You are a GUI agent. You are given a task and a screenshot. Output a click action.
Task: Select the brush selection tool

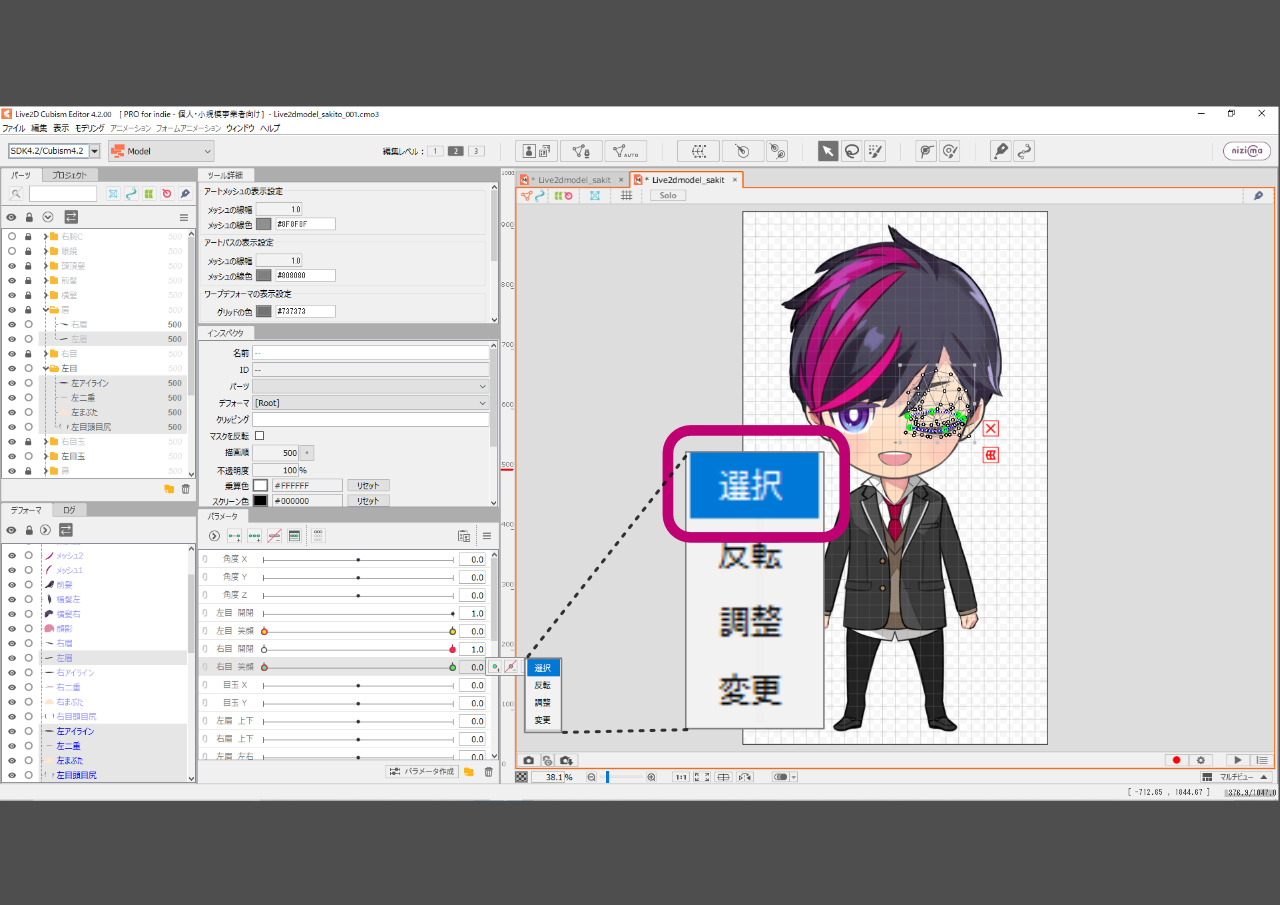pos(876,151)
